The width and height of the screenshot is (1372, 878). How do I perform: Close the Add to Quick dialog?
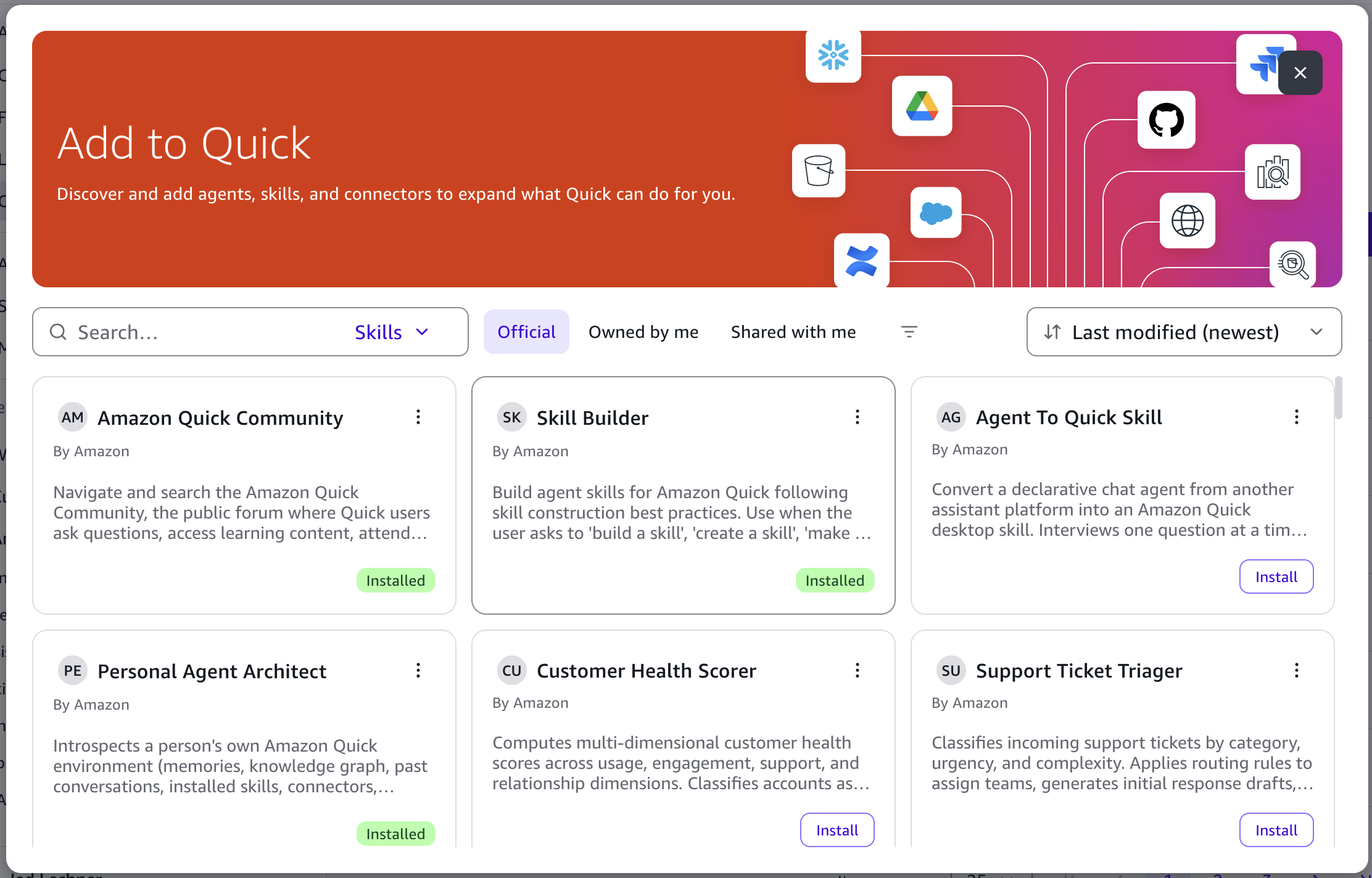click(1300, 73)
